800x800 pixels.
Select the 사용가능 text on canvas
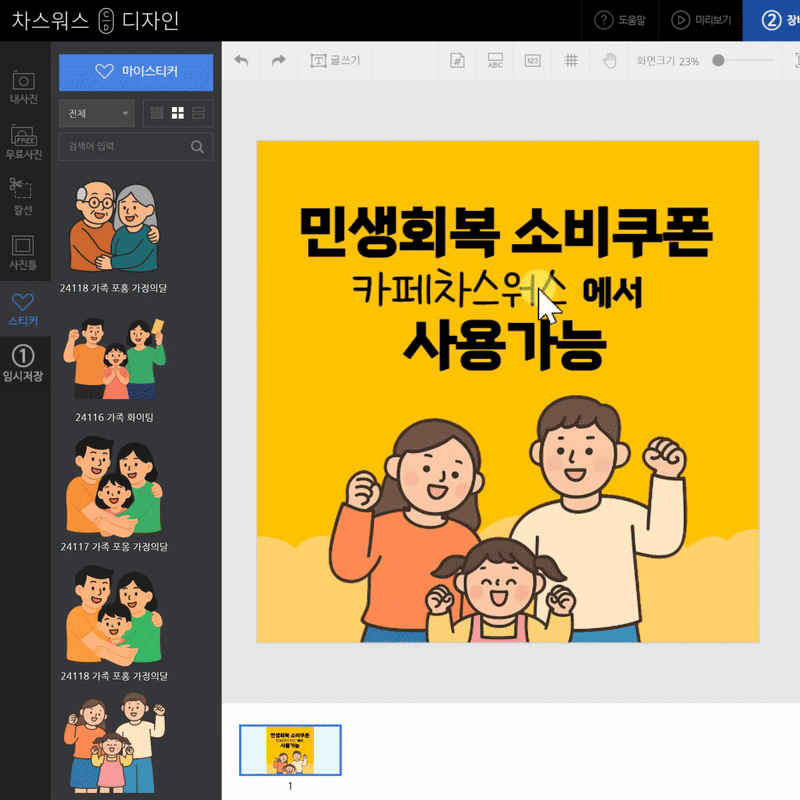[x=505, y=346]
